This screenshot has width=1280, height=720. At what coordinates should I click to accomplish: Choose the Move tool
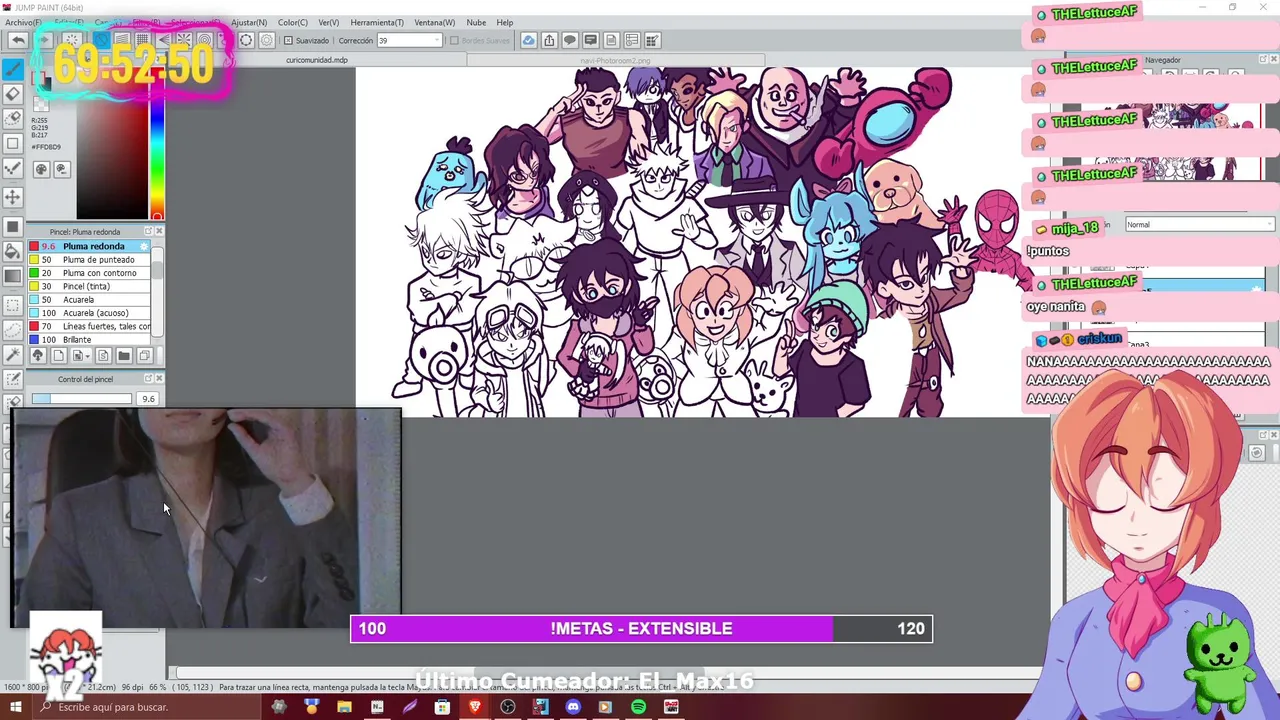13,198
